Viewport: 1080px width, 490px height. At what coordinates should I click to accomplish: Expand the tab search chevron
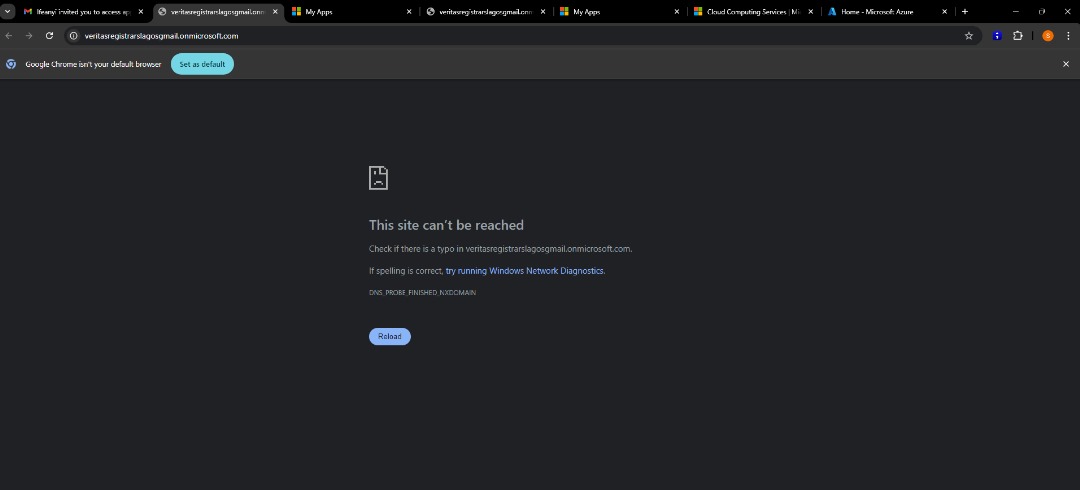point(8,11)
